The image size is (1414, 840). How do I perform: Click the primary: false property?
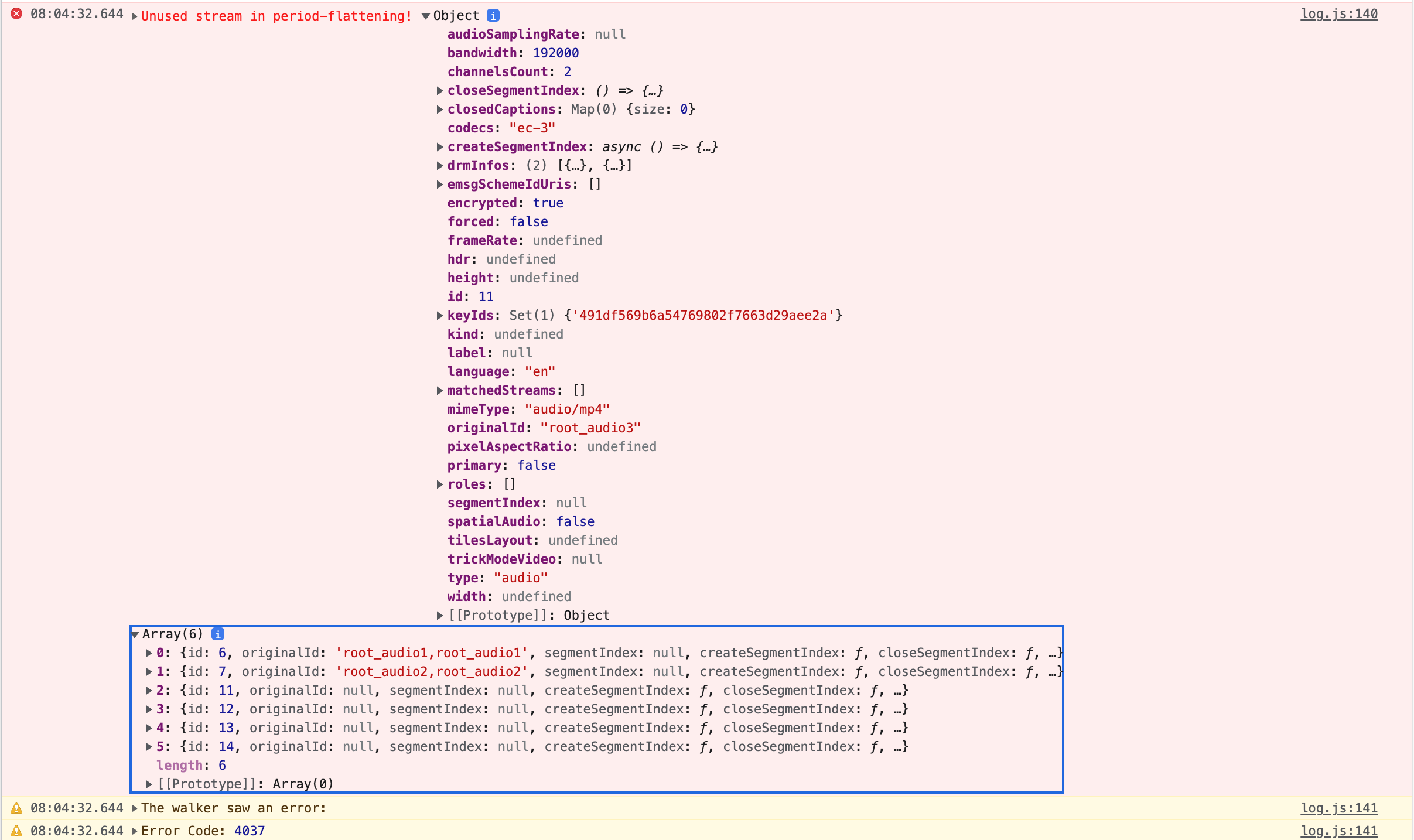pos(501,466)
